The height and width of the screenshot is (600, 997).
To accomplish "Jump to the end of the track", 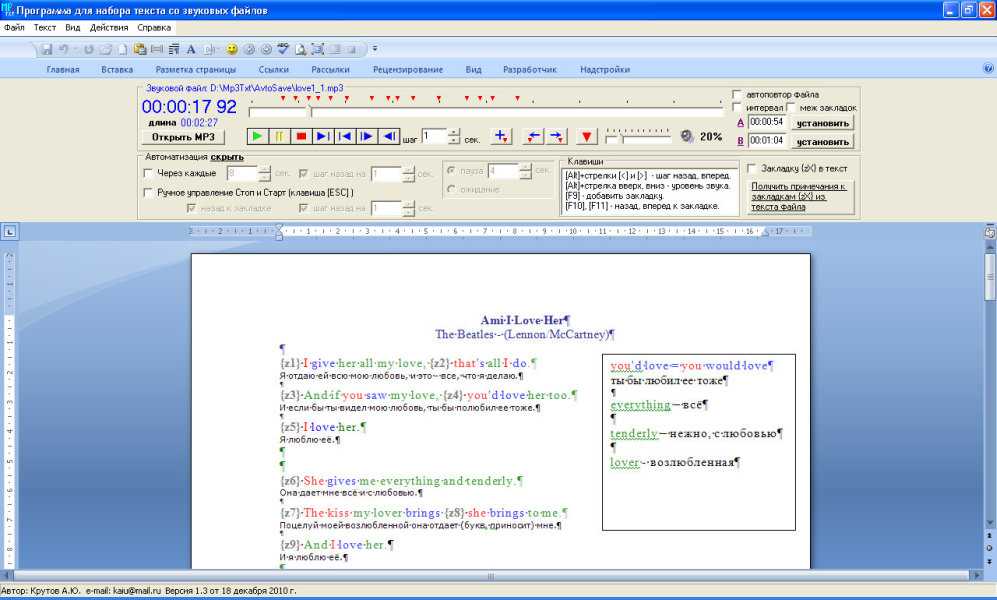I will click(322, 136).
